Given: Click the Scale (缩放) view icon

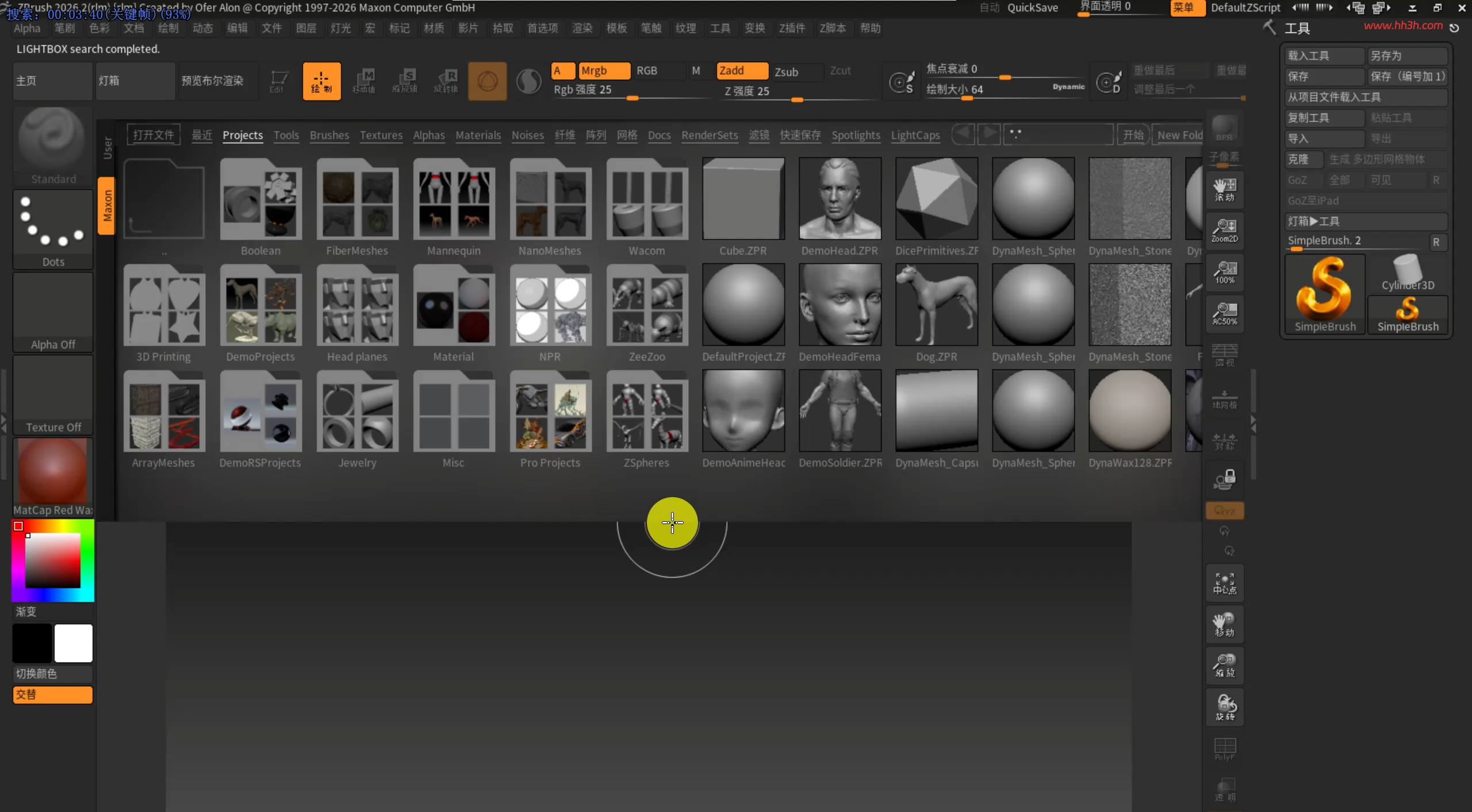Looking at the screenshot, I should pyautogui.click(x=1225, y=666).
